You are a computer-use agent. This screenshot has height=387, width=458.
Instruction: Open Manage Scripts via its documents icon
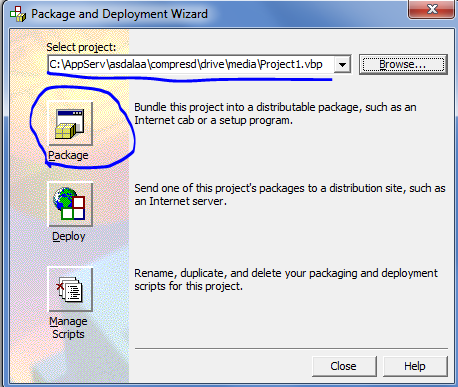point(70,289)
